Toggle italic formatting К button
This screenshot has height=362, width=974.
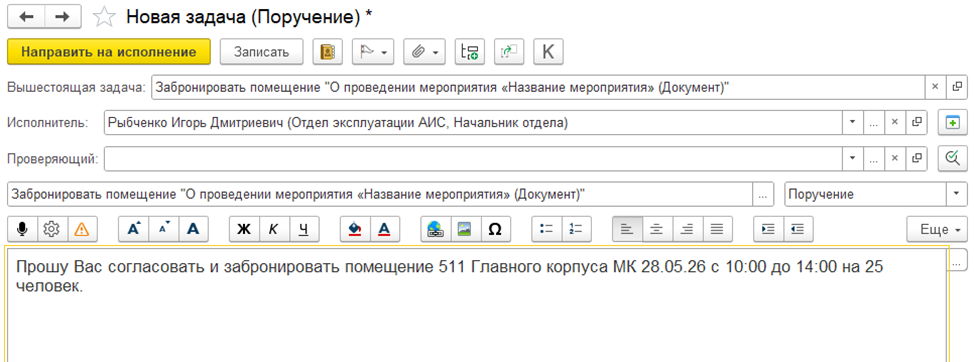[x=273, y=229]
